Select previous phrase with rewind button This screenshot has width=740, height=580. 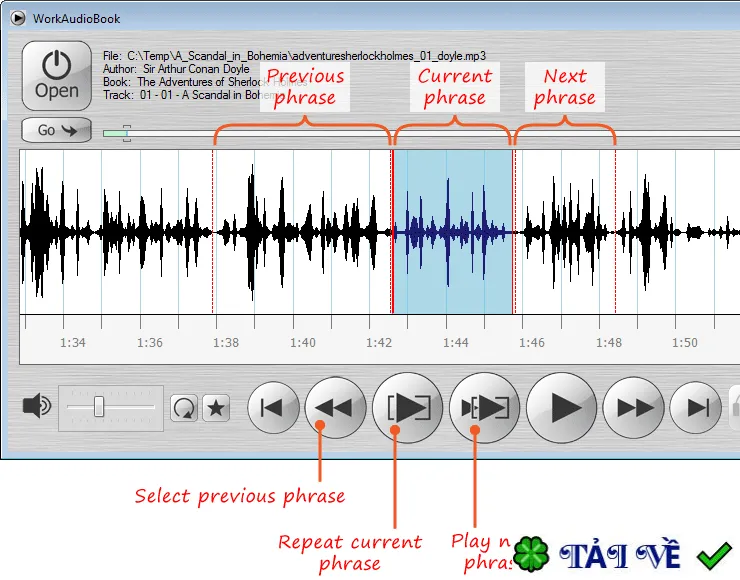(x=336, y=408)
